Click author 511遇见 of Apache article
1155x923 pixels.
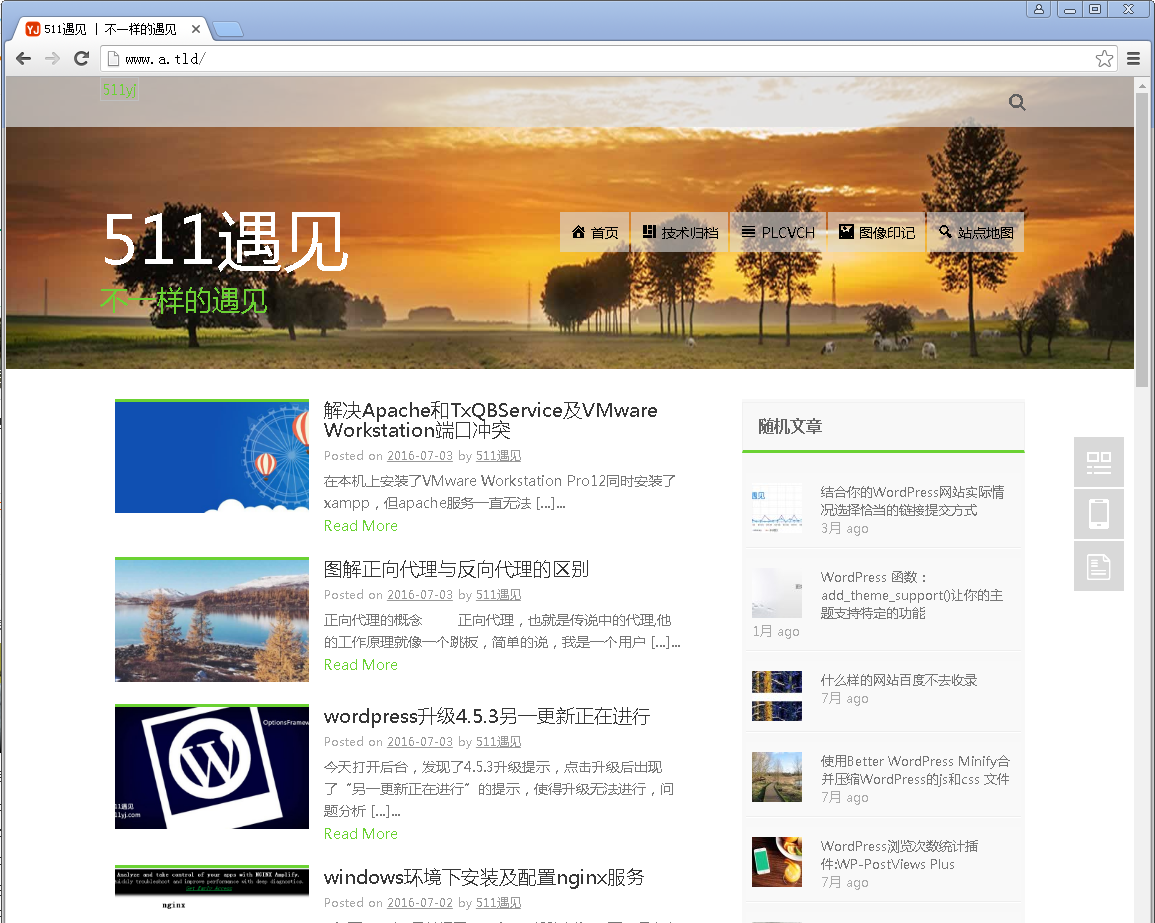pos(498,456)
